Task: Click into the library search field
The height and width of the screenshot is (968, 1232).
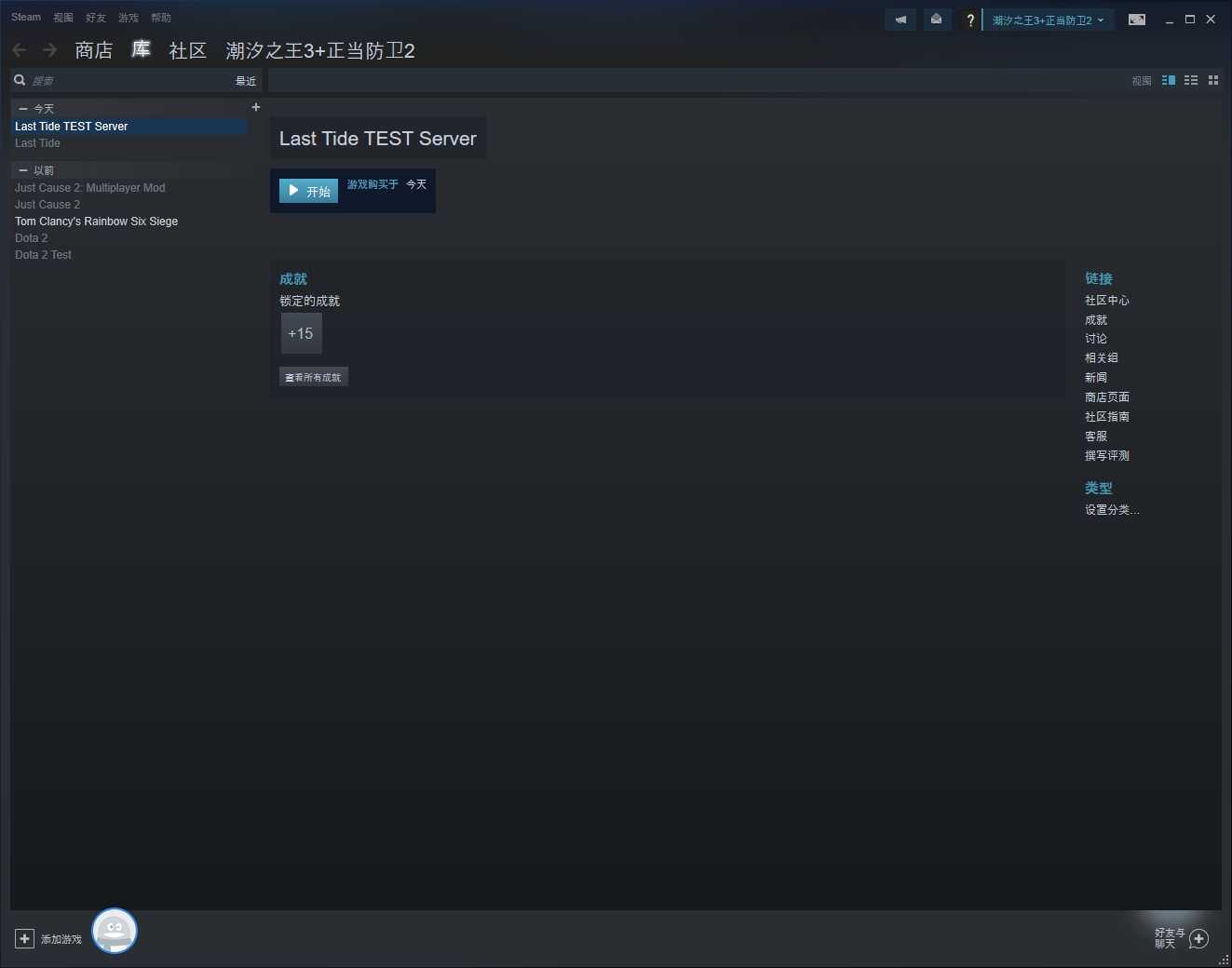Action: [130, 81]
